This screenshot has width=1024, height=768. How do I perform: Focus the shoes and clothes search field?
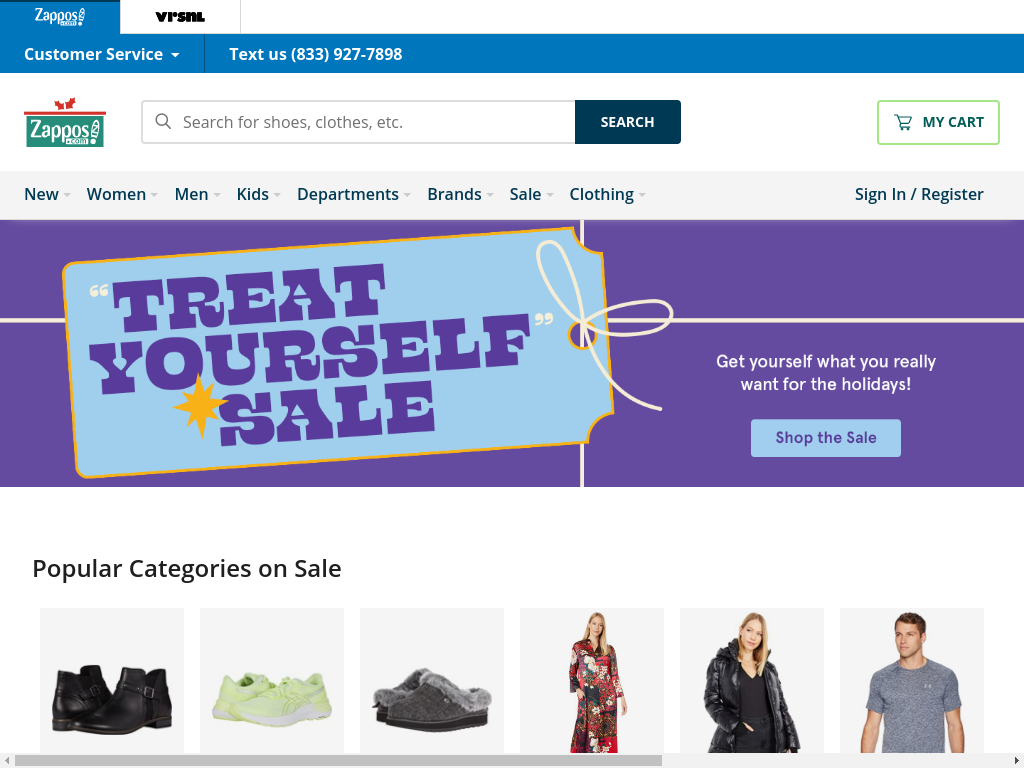tap(359, 122)
